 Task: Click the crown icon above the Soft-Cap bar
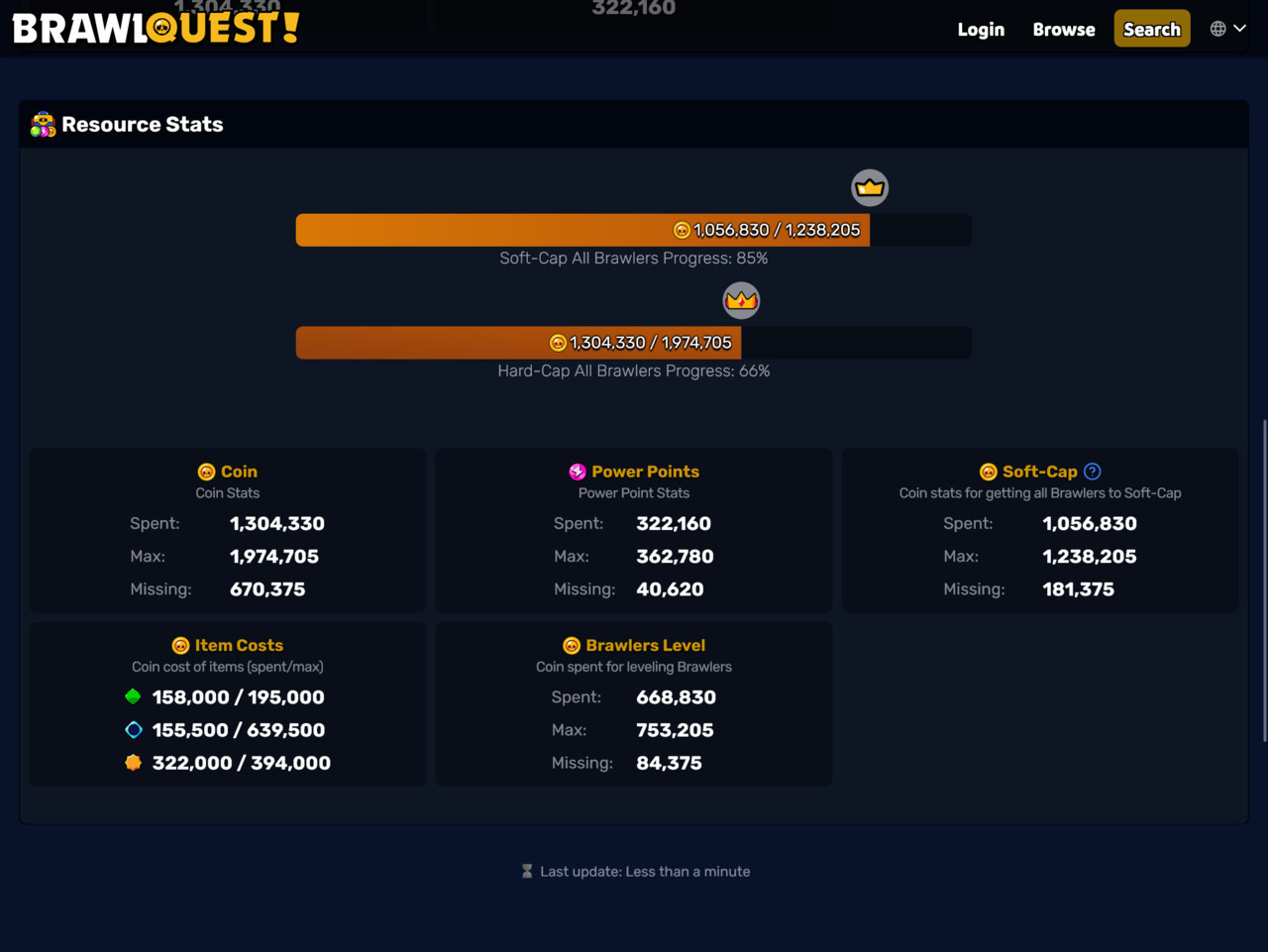click(870, 187)
